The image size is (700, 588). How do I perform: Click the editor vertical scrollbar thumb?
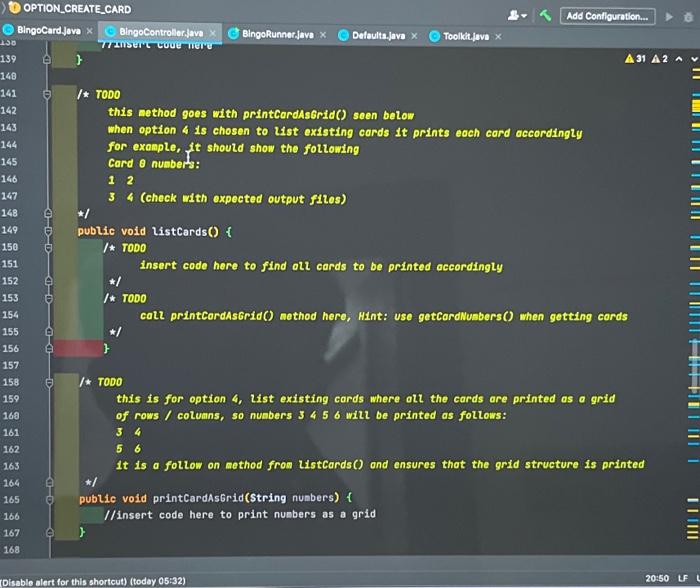[694, 366]
